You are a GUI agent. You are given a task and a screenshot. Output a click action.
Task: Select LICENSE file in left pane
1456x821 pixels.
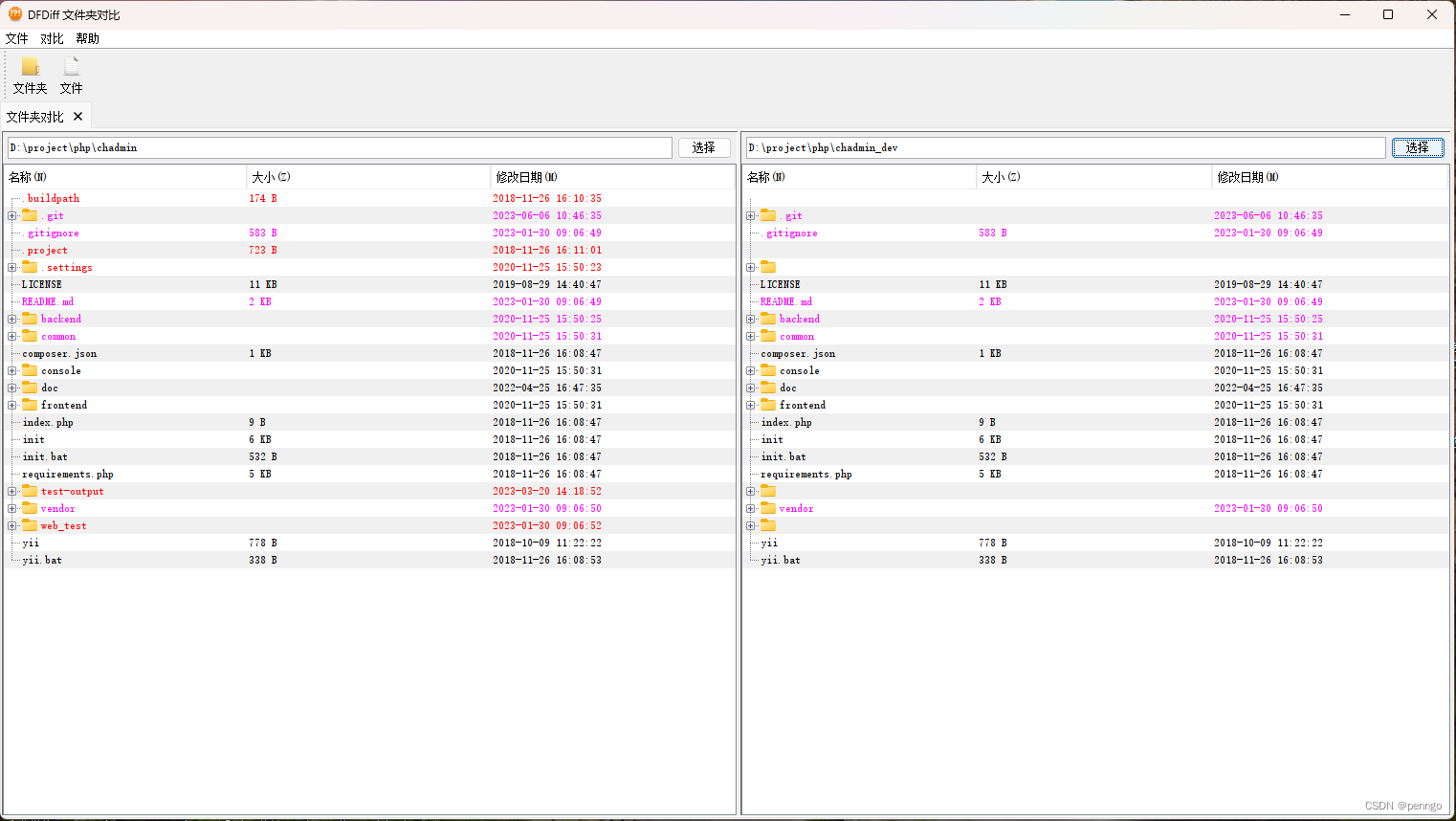[x=42, y=284]
